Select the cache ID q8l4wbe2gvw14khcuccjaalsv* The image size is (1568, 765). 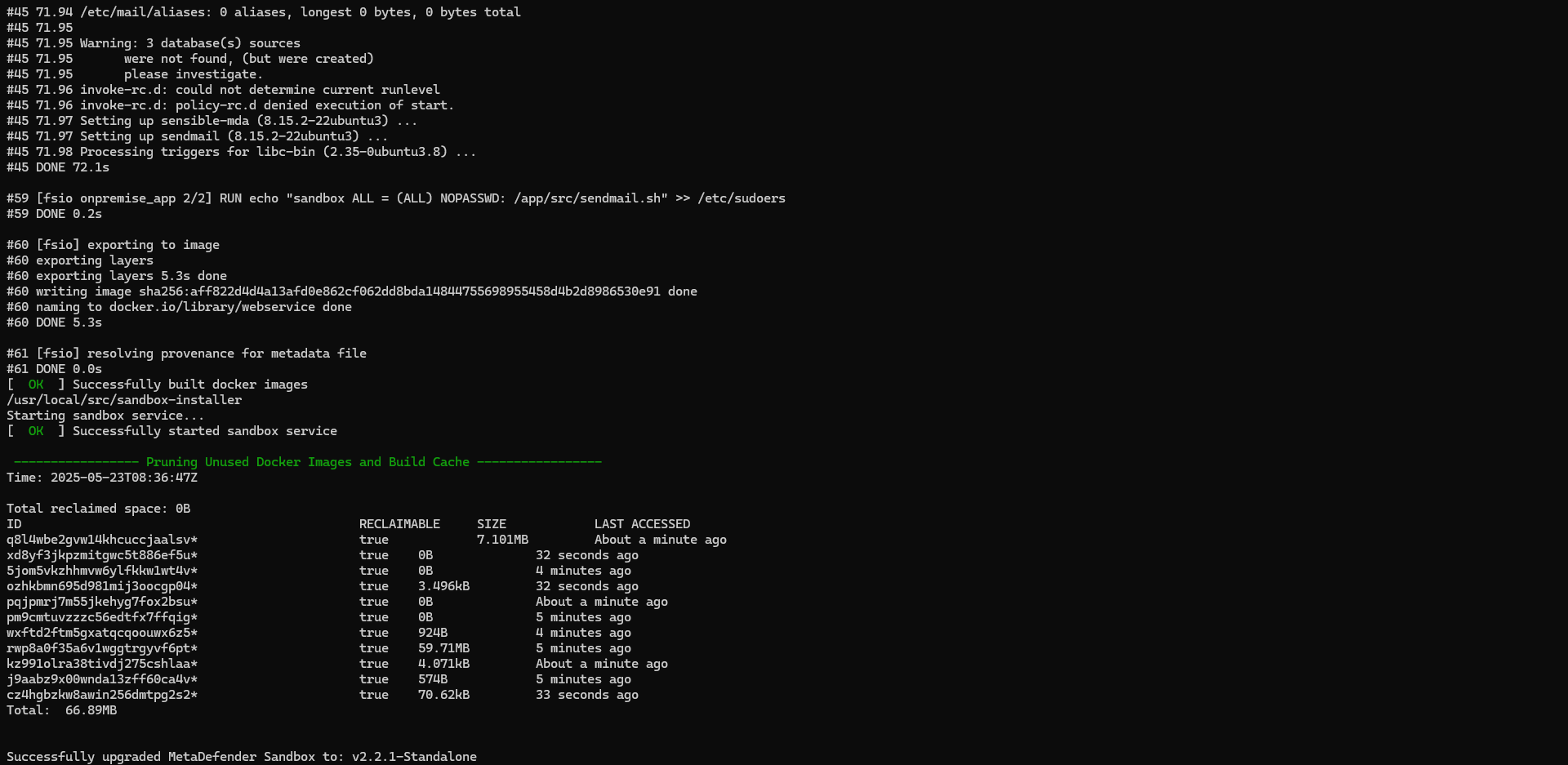pos(102,540)
